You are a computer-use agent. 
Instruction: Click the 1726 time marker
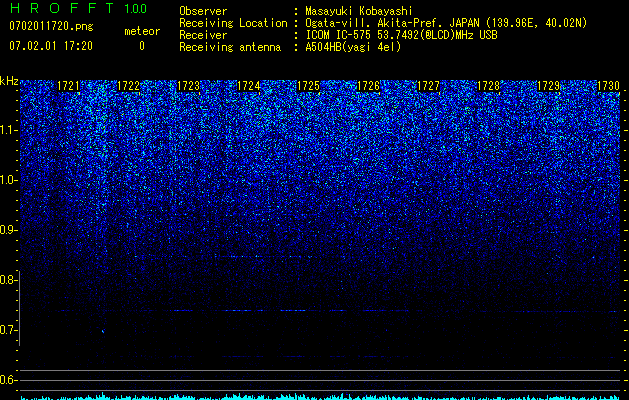(368, 86)
